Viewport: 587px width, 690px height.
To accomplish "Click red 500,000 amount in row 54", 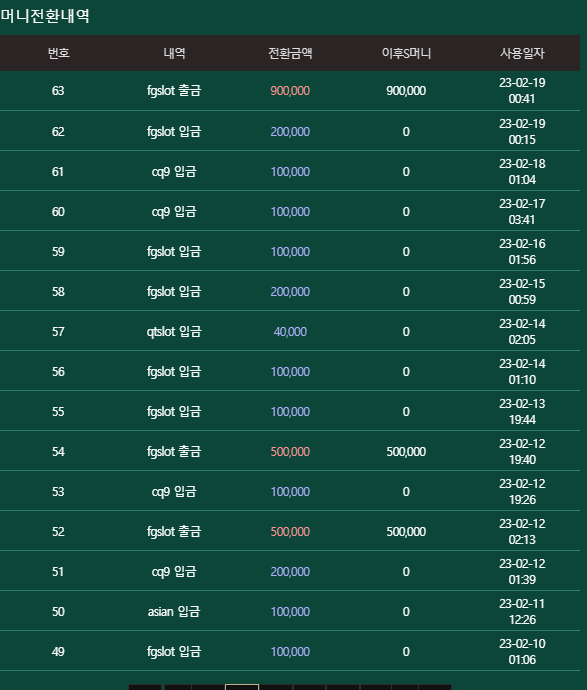I will tap(290, 452).
